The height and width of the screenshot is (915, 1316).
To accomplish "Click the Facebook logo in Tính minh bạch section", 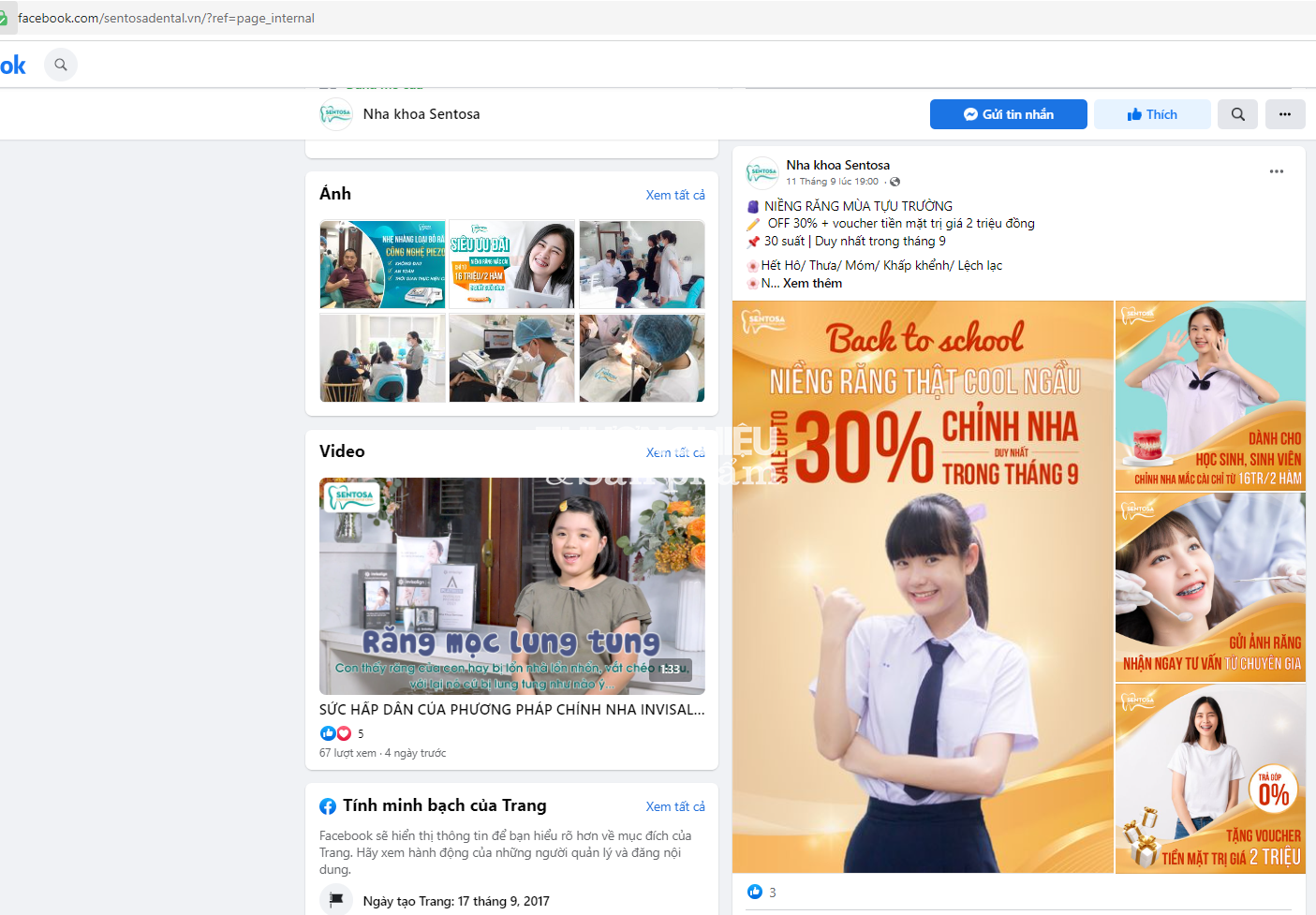I will pyautogui.click(x=329, y=805).
